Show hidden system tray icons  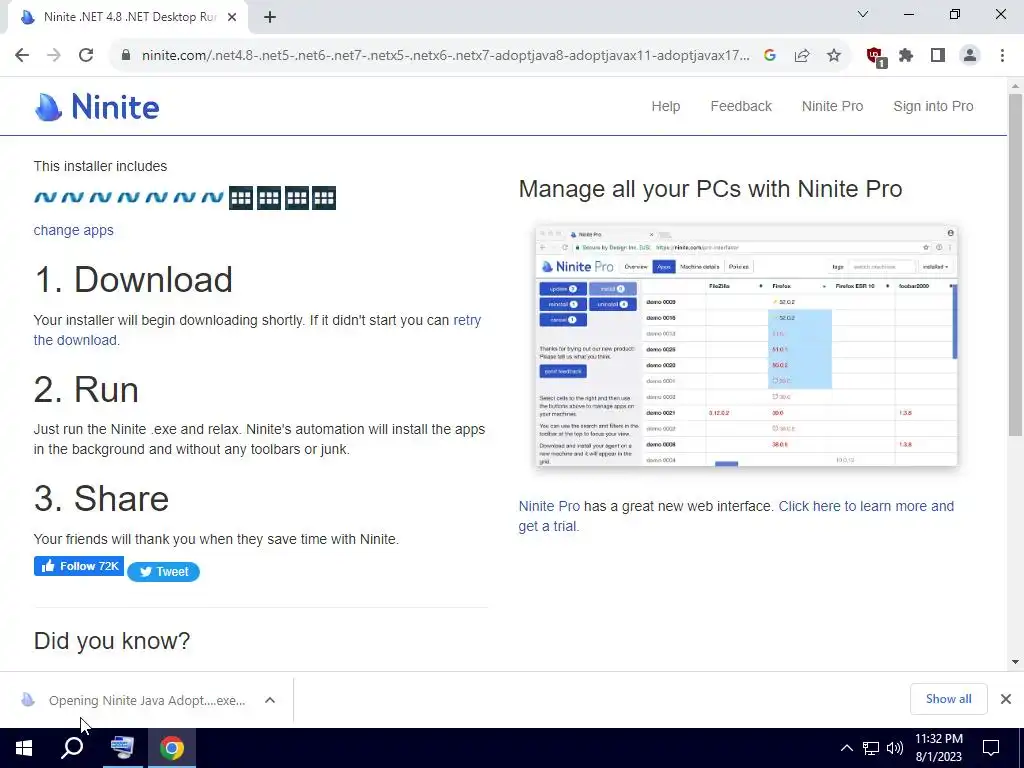846,748
